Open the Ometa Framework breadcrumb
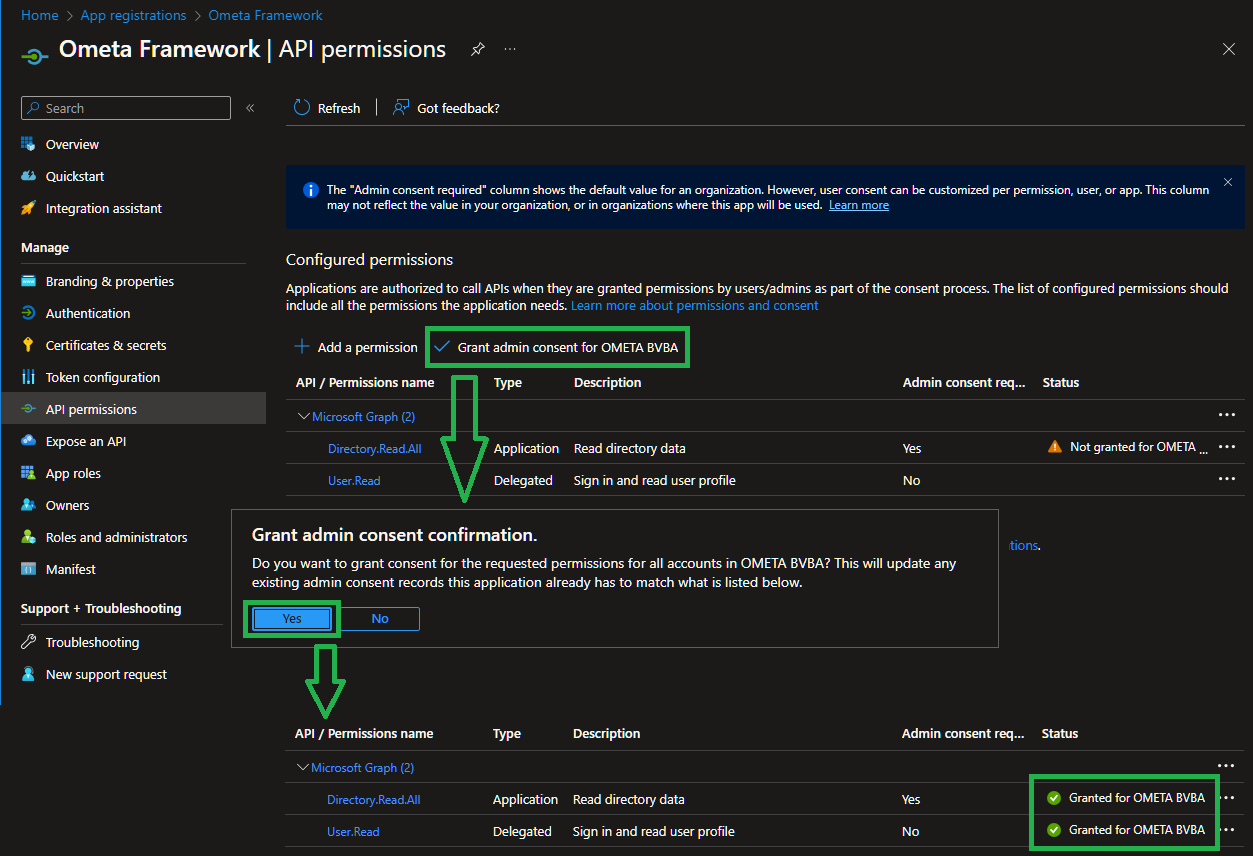The width and height of the screenshot is (1253, 856). (x=265, y=15)
